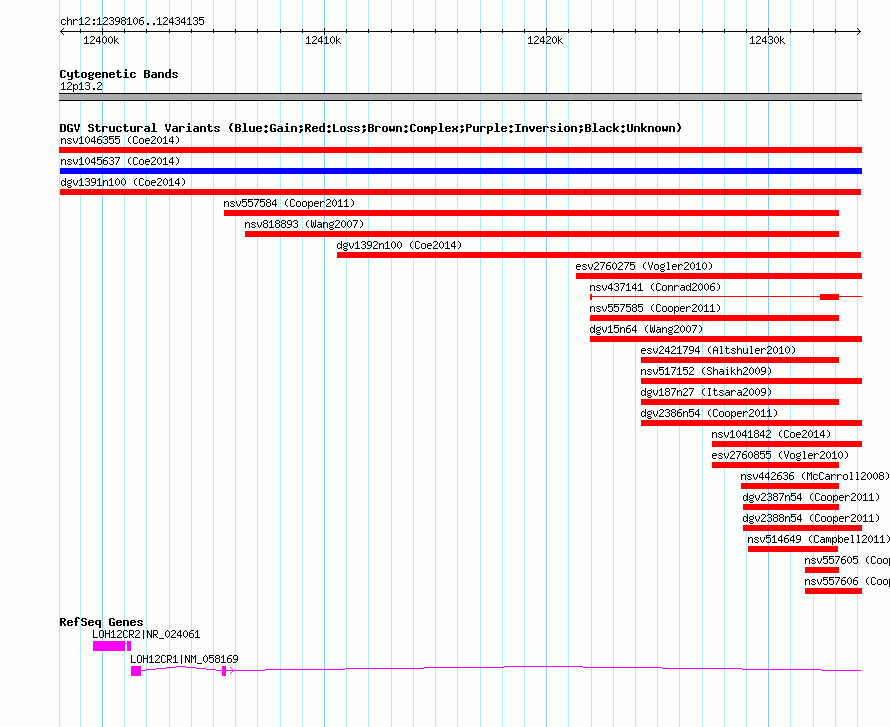Click the DGV Structural Variants track title
Screen dimensions: 890x727
point(370,128)
